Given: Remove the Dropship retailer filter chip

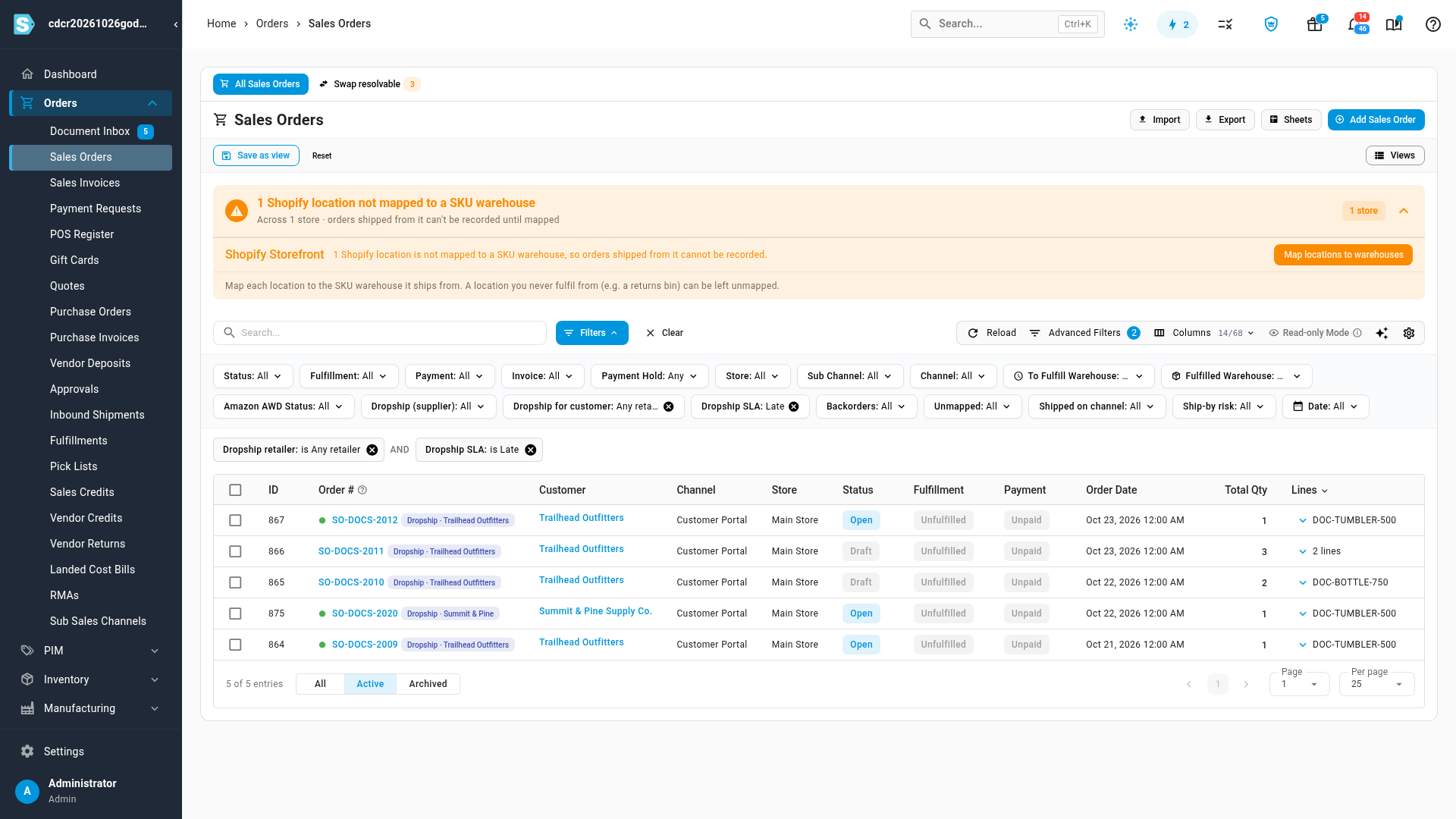Looking at the screenshot, I should click(372, 450).
